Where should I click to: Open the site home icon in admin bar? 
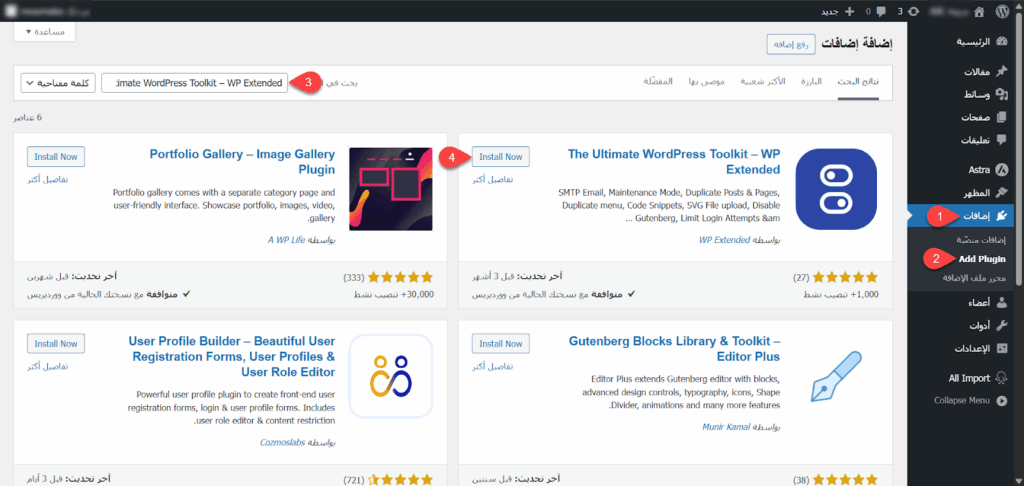coord(978,11)
